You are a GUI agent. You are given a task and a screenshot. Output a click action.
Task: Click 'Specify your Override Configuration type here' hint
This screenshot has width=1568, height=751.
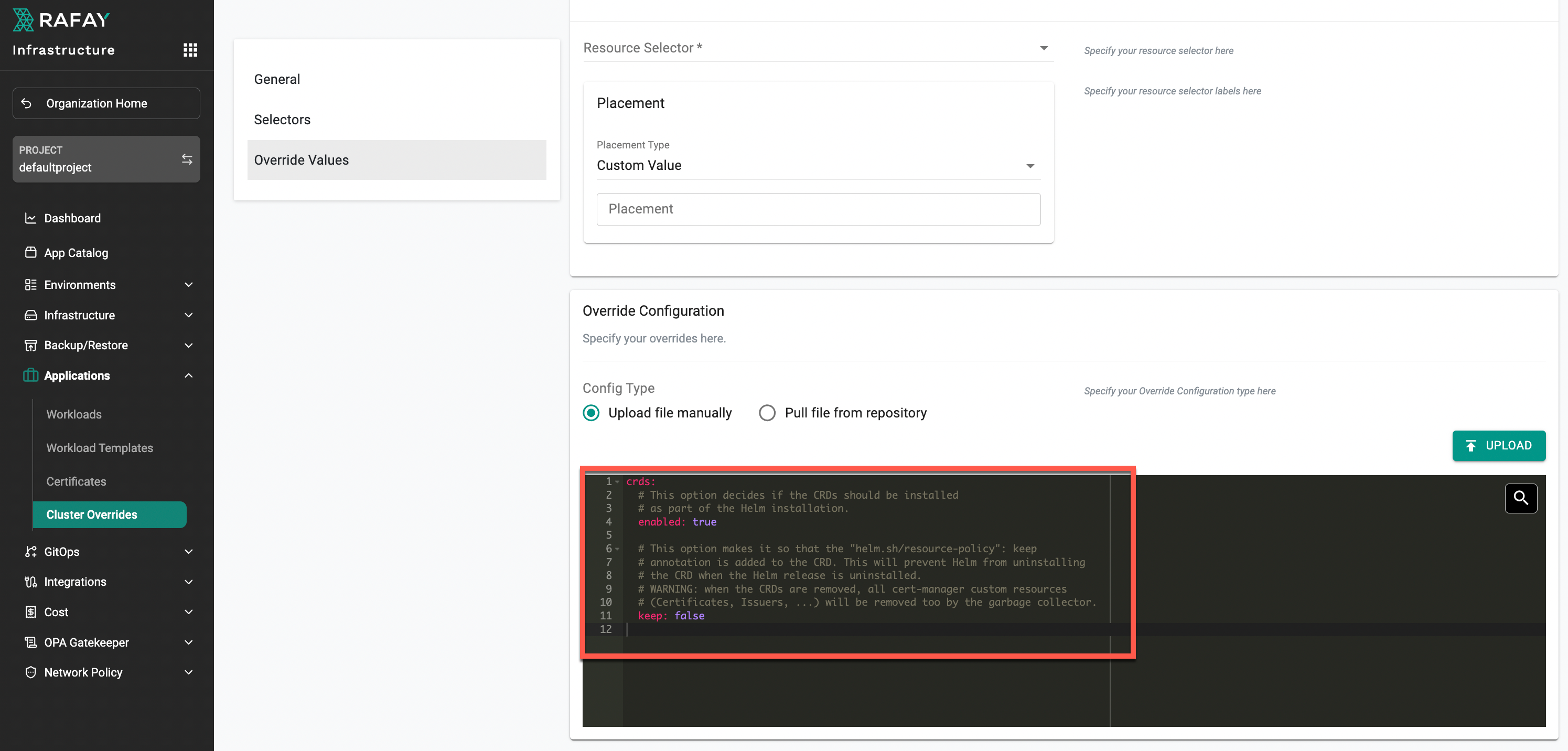[x=1179, y=391]
